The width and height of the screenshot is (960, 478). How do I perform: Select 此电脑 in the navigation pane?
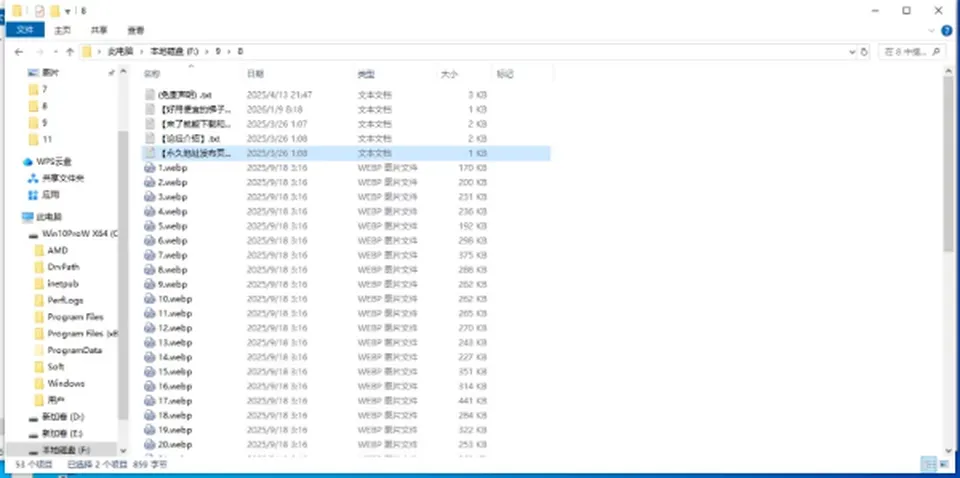click(x=50, y=217)
